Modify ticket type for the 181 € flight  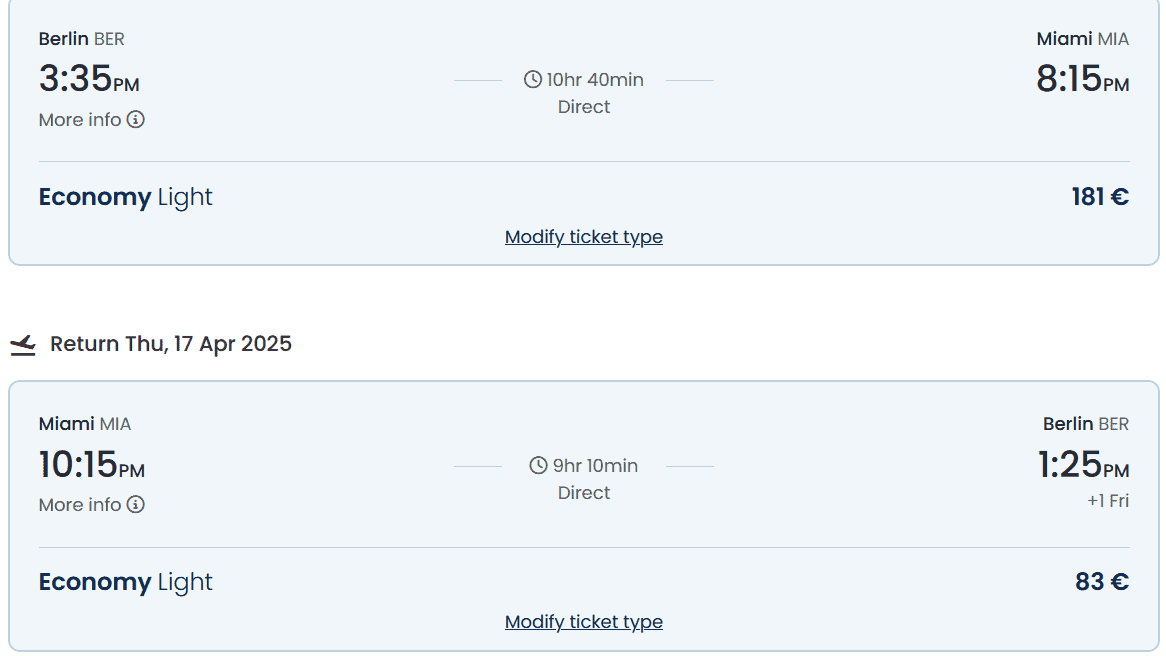click(584, 237)
